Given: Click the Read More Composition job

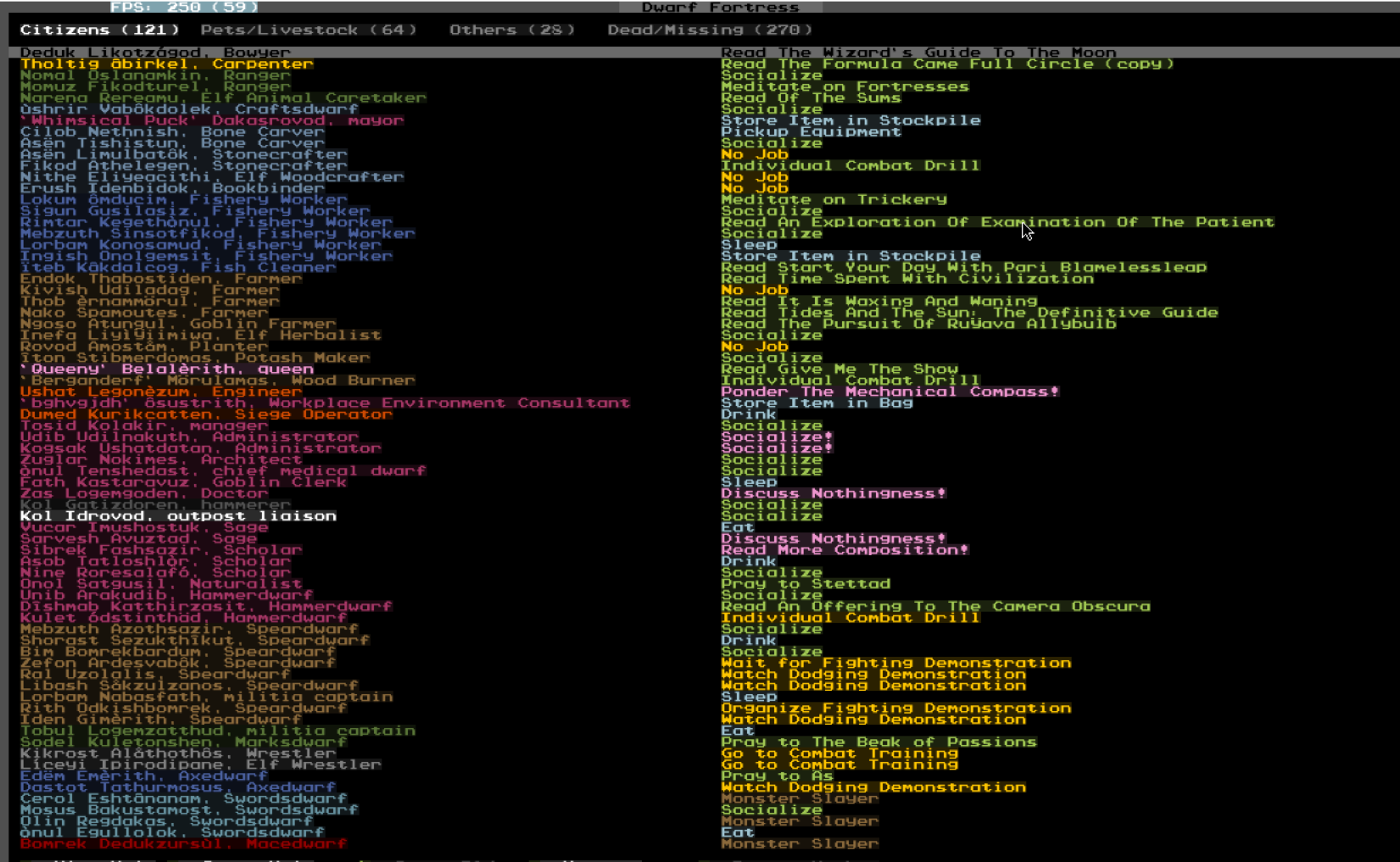Looking at the screenshot, I should click(x=844, y=549).
